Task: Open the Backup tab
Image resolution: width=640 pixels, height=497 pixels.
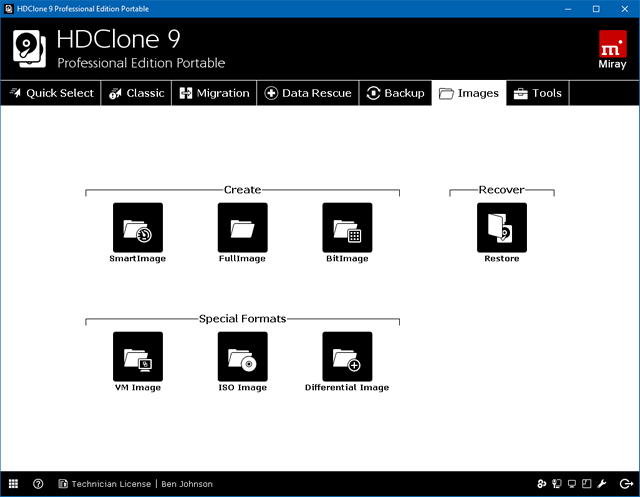Action: 396,93
